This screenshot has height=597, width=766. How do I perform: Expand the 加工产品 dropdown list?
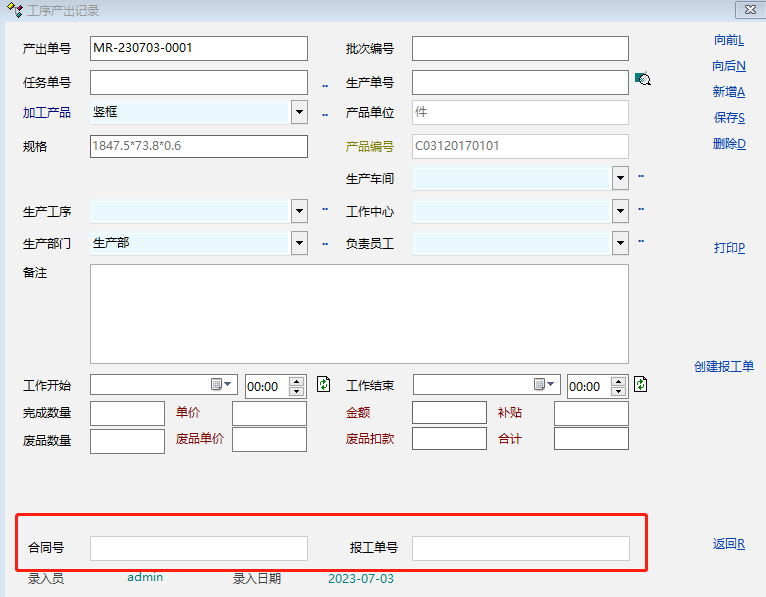point(299,112)
